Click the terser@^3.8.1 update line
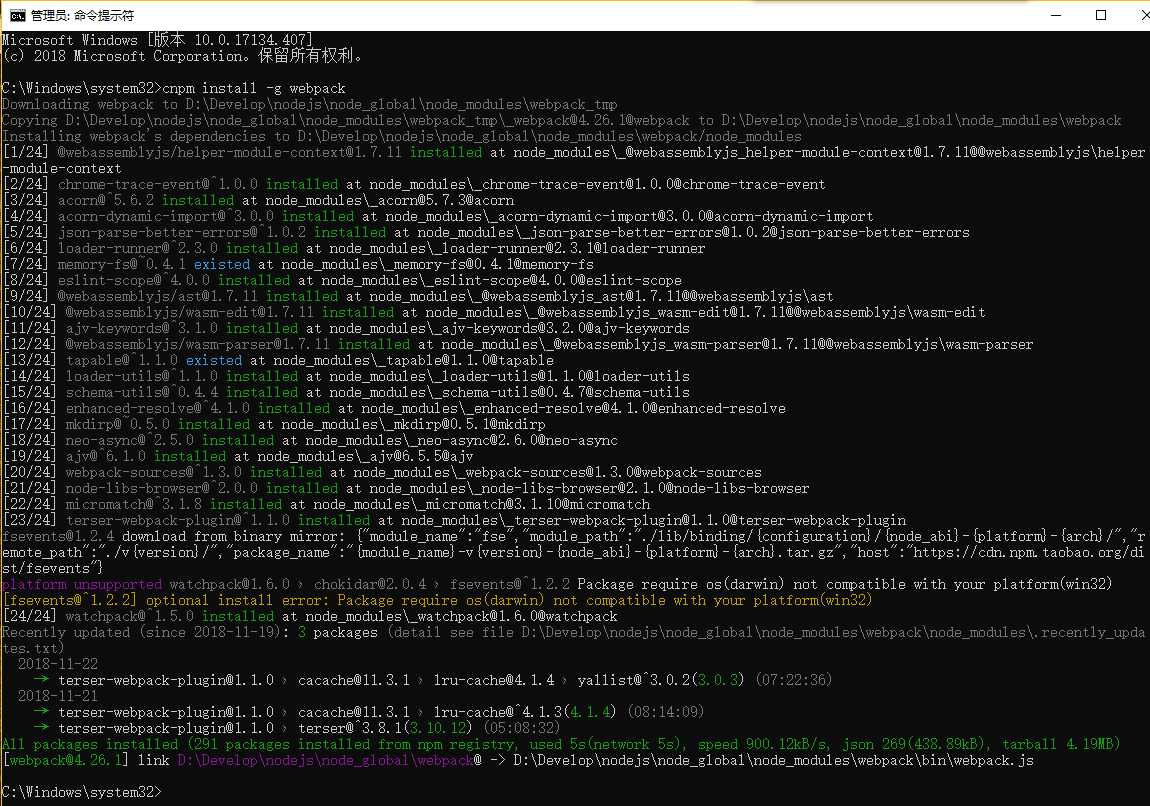This screenshot has height=806, width=1150. 297,728
